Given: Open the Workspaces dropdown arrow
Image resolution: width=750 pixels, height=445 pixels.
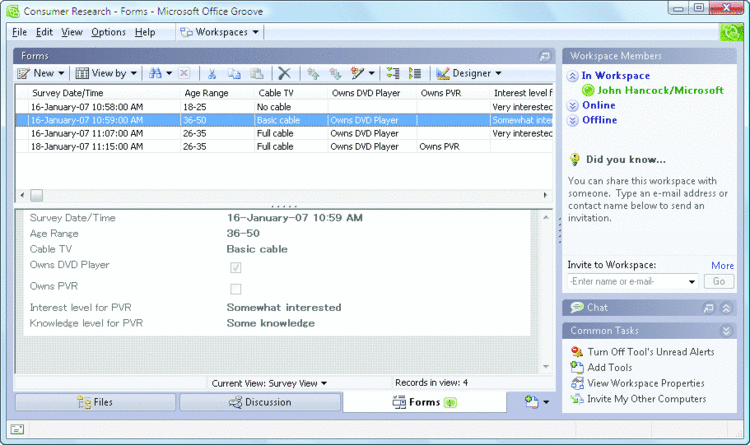Looking at the screenshot, I should click(255, 32).
